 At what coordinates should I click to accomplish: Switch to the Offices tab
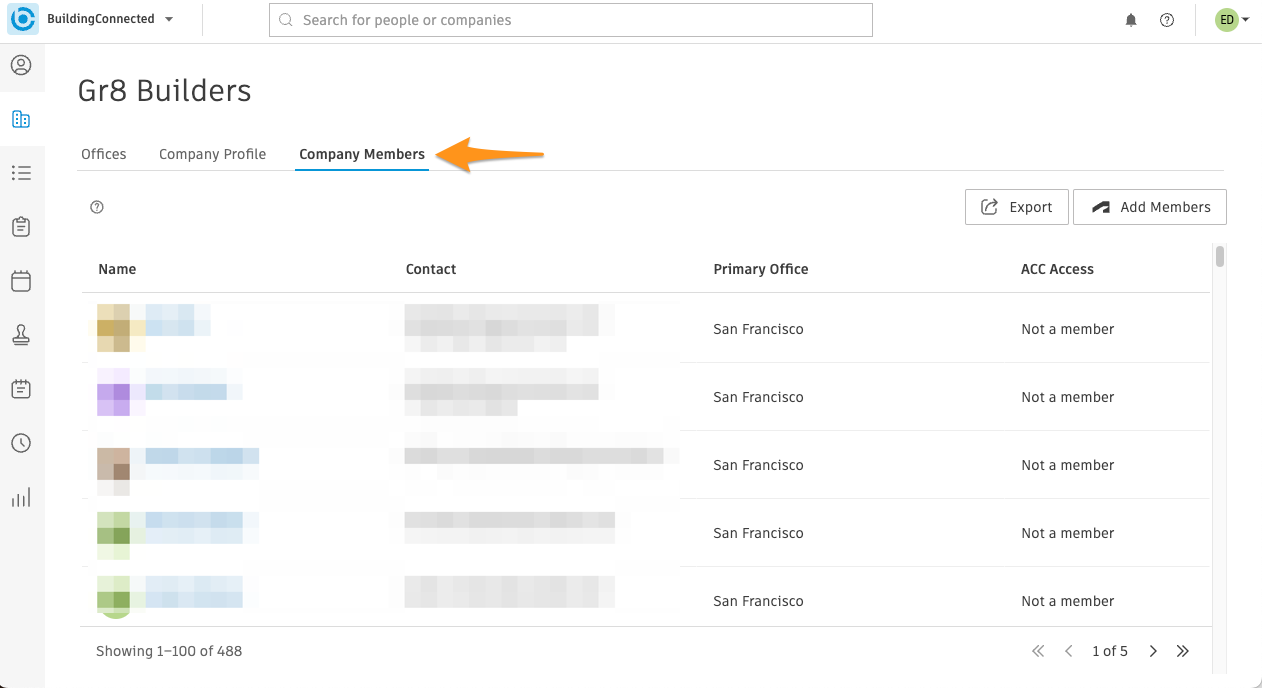[104, 154]
